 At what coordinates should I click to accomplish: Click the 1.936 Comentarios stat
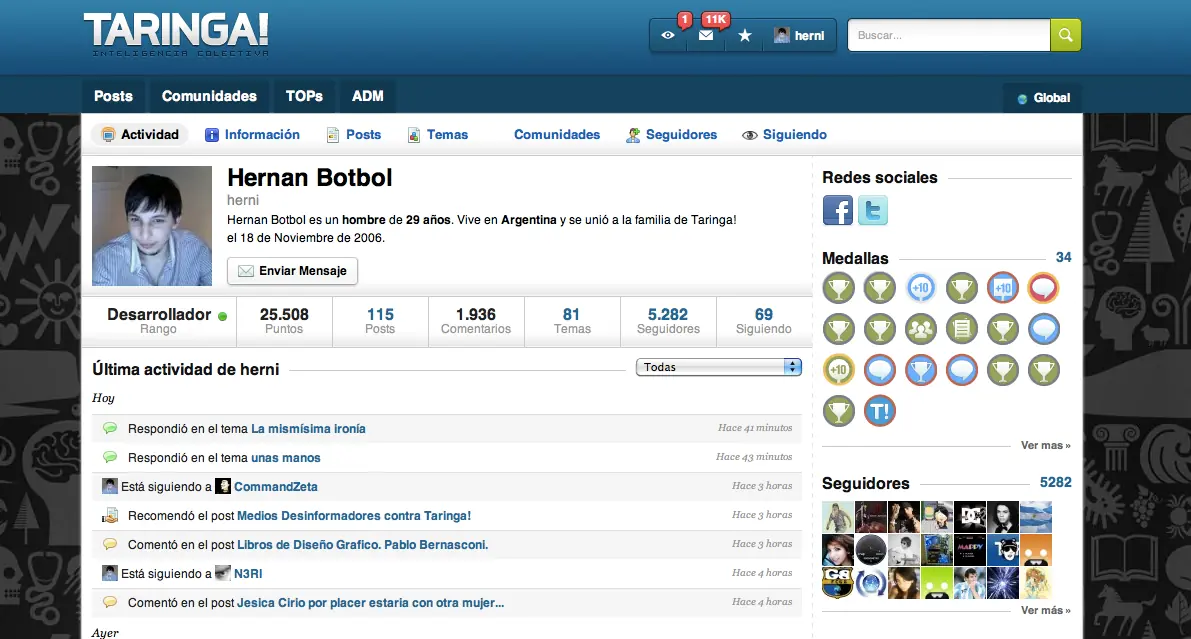476,321
